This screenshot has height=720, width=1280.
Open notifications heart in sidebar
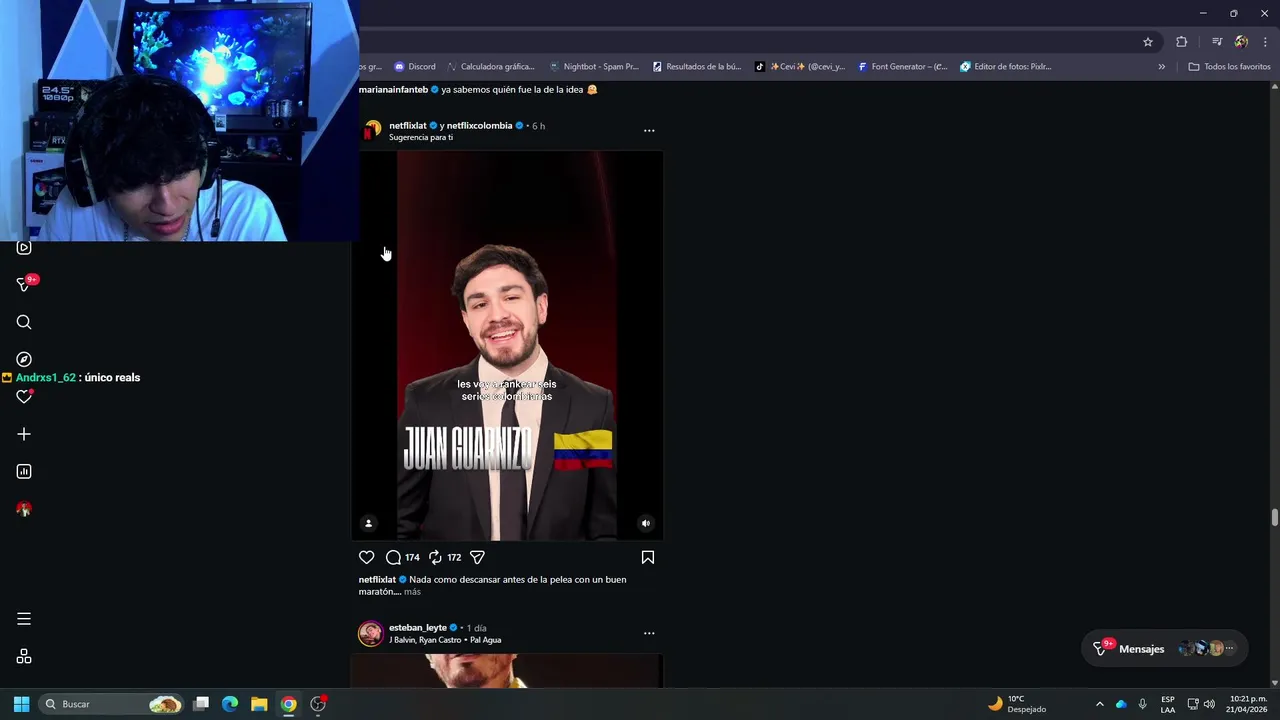pos(24,397)
